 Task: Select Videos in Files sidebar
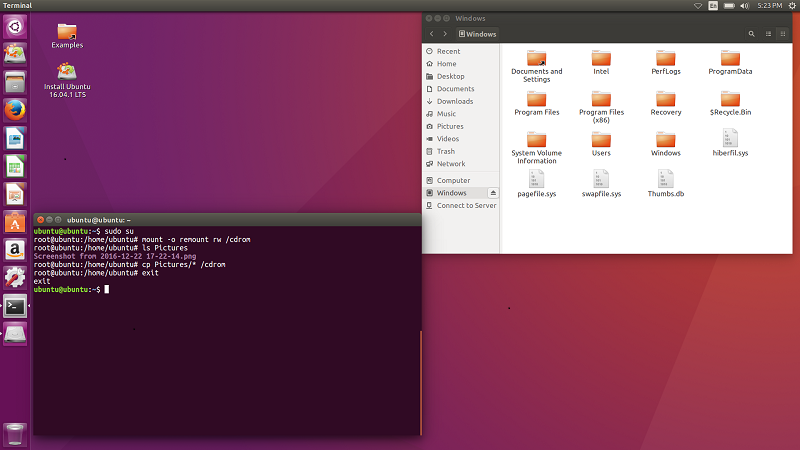click(x=461, y=139)
